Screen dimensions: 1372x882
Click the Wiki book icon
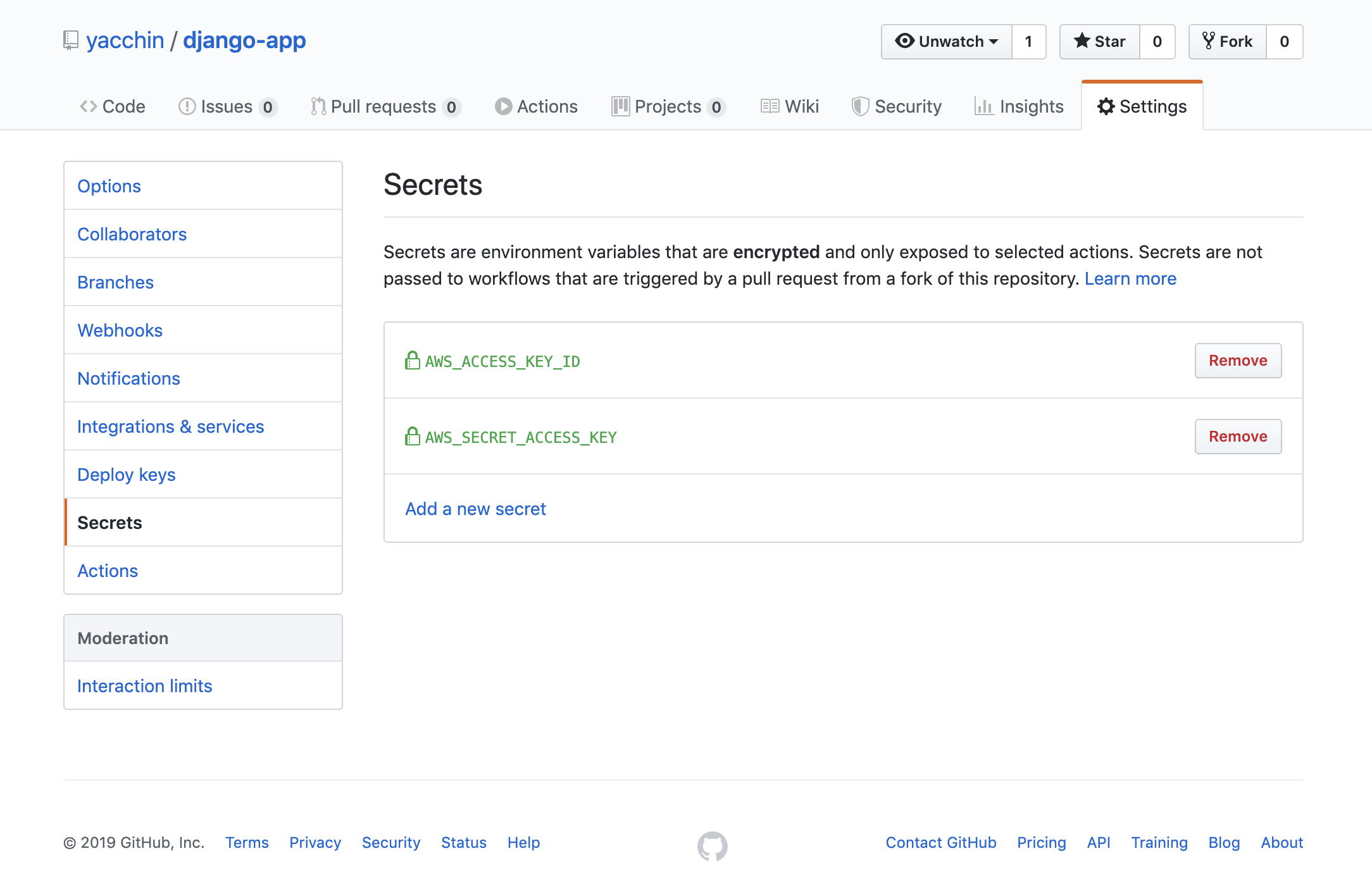770,106
